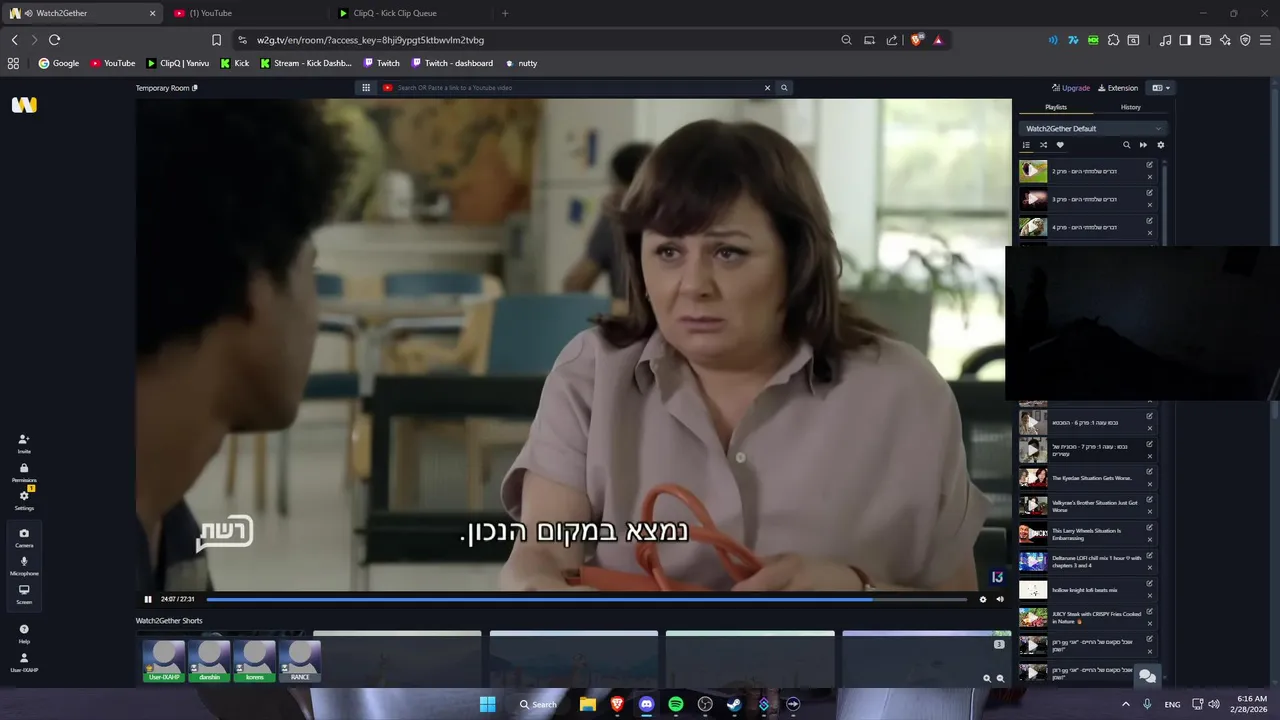
Task: Switch to the Playlists tab
Action: [1056, 107]
